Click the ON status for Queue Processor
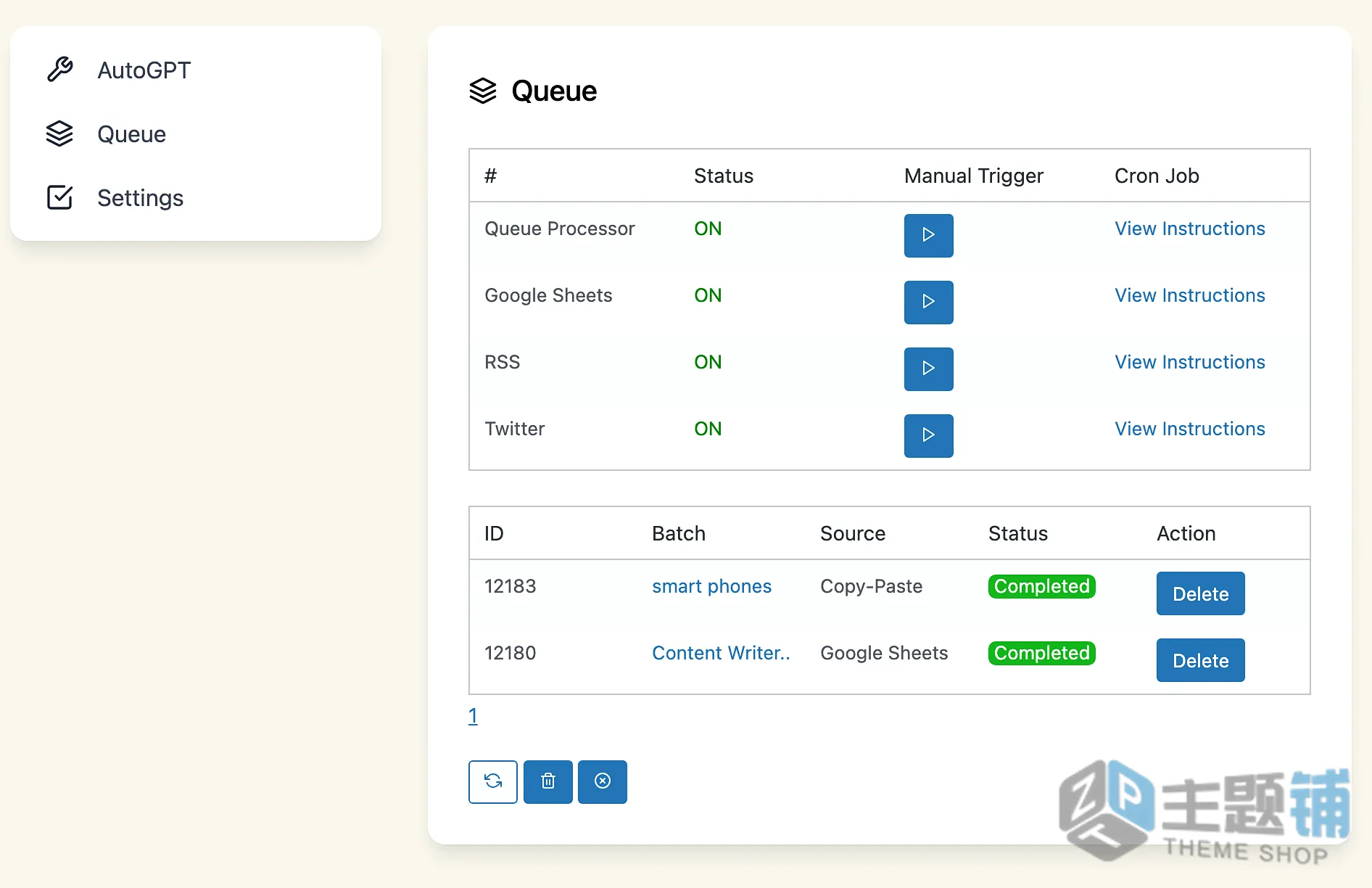 [708, 229]
